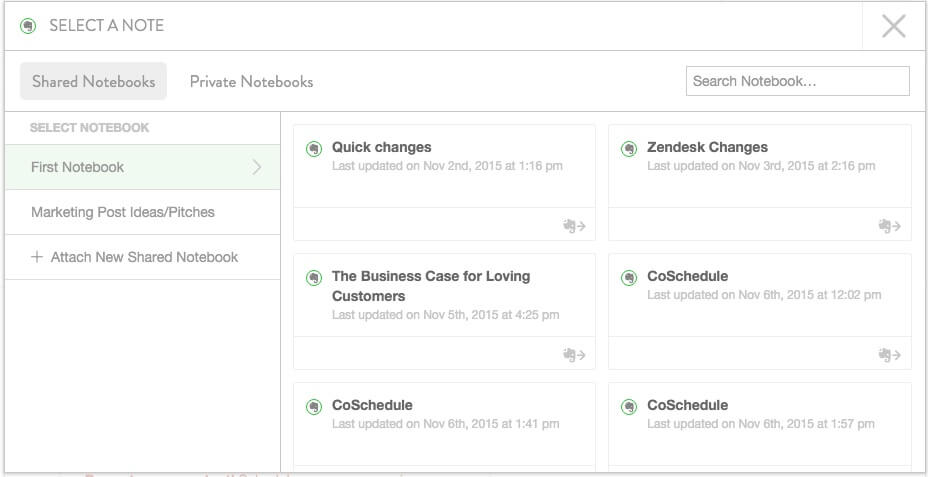Switch to Shared Notebooks tab

click(x=94, y=82)
